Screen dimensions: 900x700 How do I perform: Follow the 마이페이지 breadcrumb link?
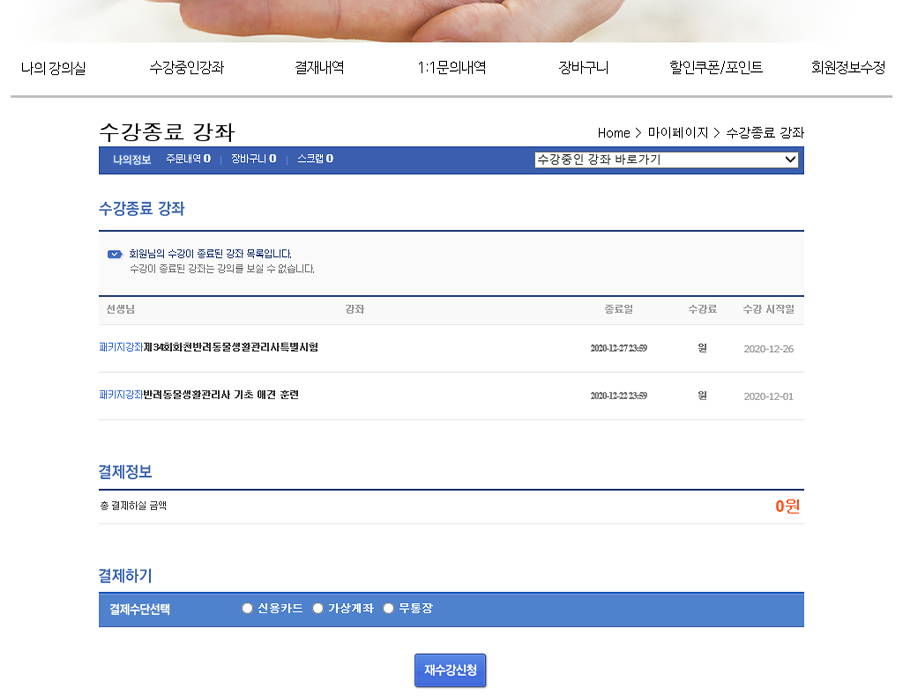pyautogui.click(x=677, y=133)
